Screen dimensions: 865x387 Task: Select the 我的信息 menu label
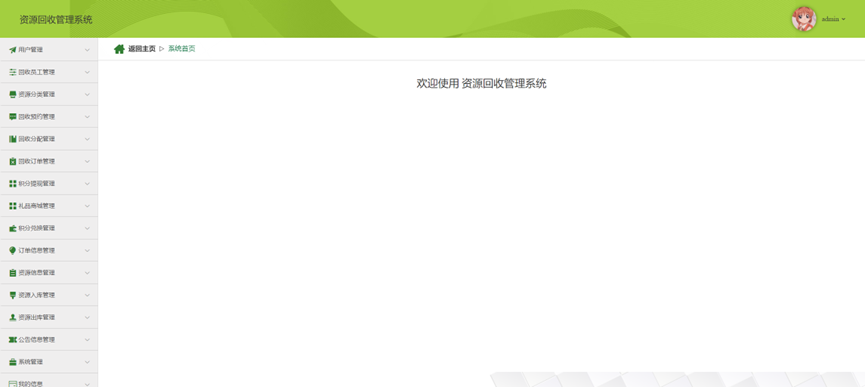pos(30,384)
